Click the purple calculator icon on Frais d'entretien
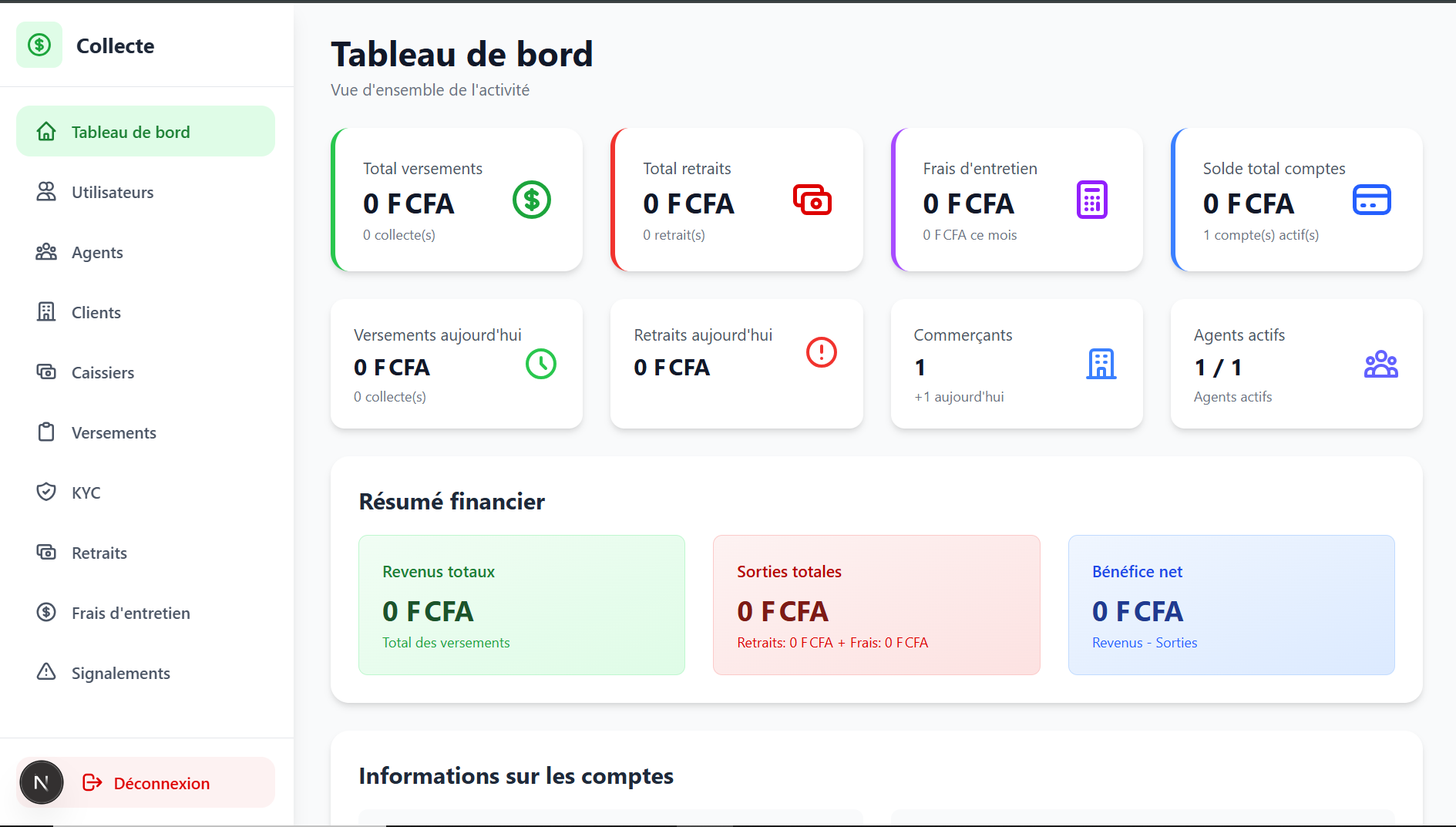1456x827 pixels. (1091, 200)
